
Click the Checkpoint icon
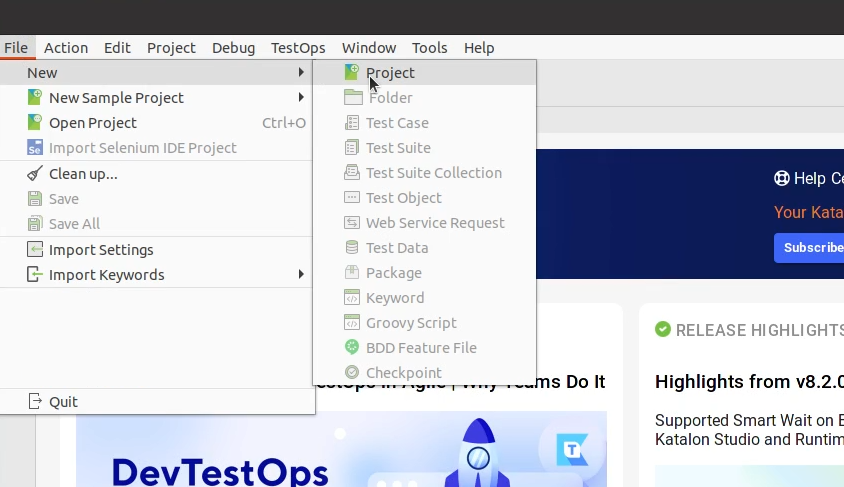(x=352, y=372)
